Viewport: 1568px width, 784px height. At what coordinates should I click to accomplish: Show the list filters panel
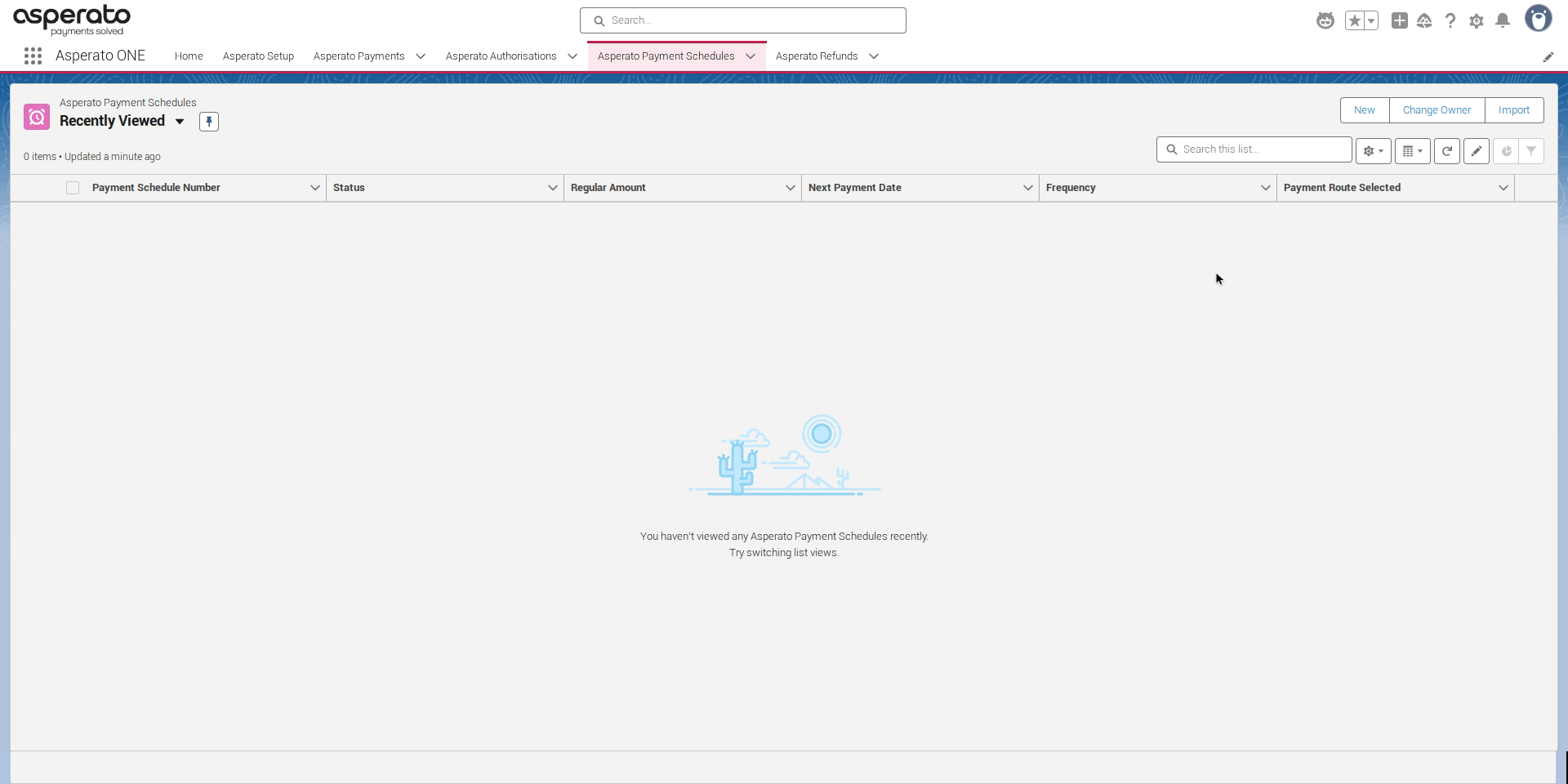[1531, 151]
